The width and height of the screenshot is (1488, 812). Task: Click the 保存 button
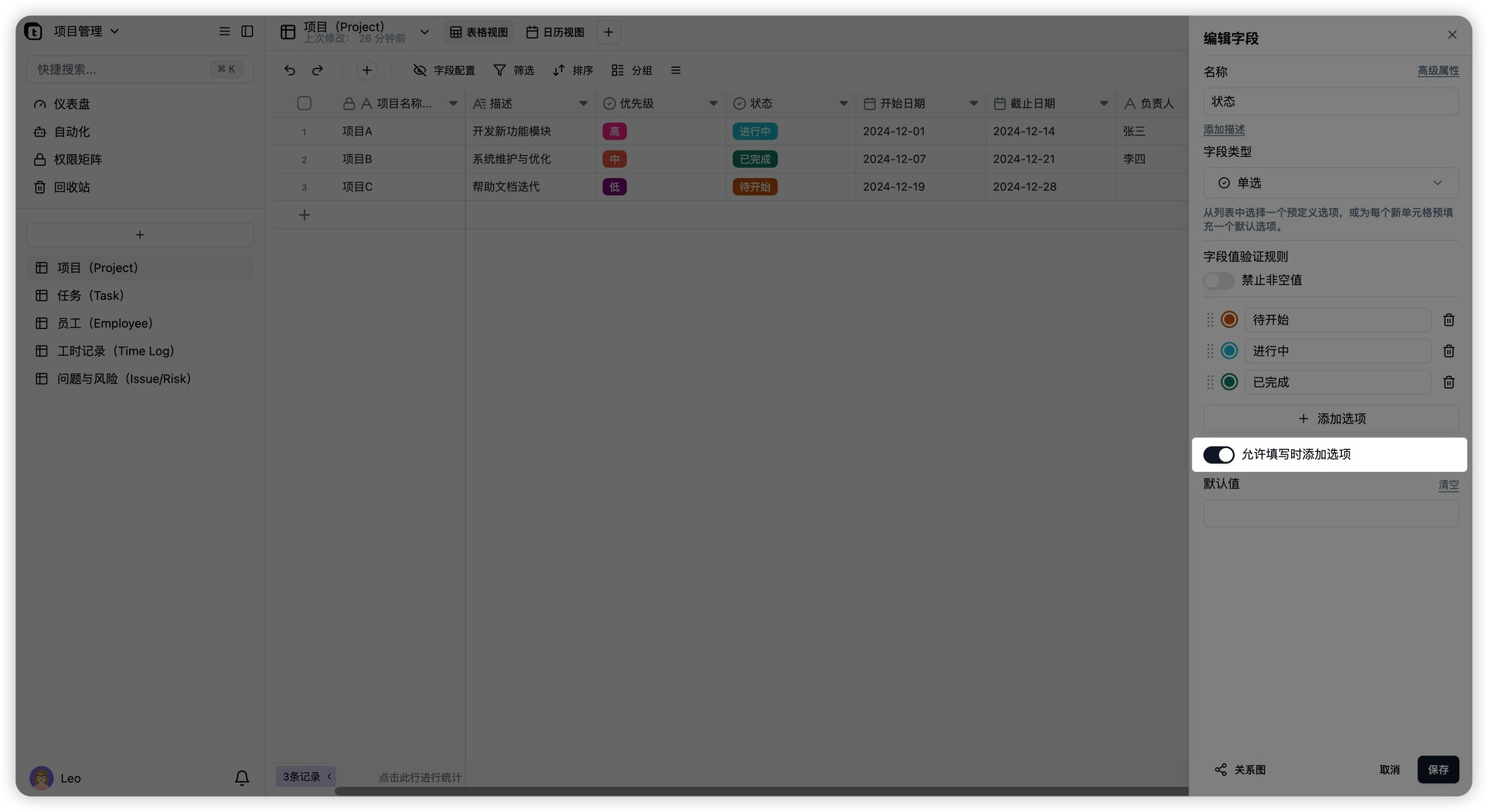point(1438,770)
